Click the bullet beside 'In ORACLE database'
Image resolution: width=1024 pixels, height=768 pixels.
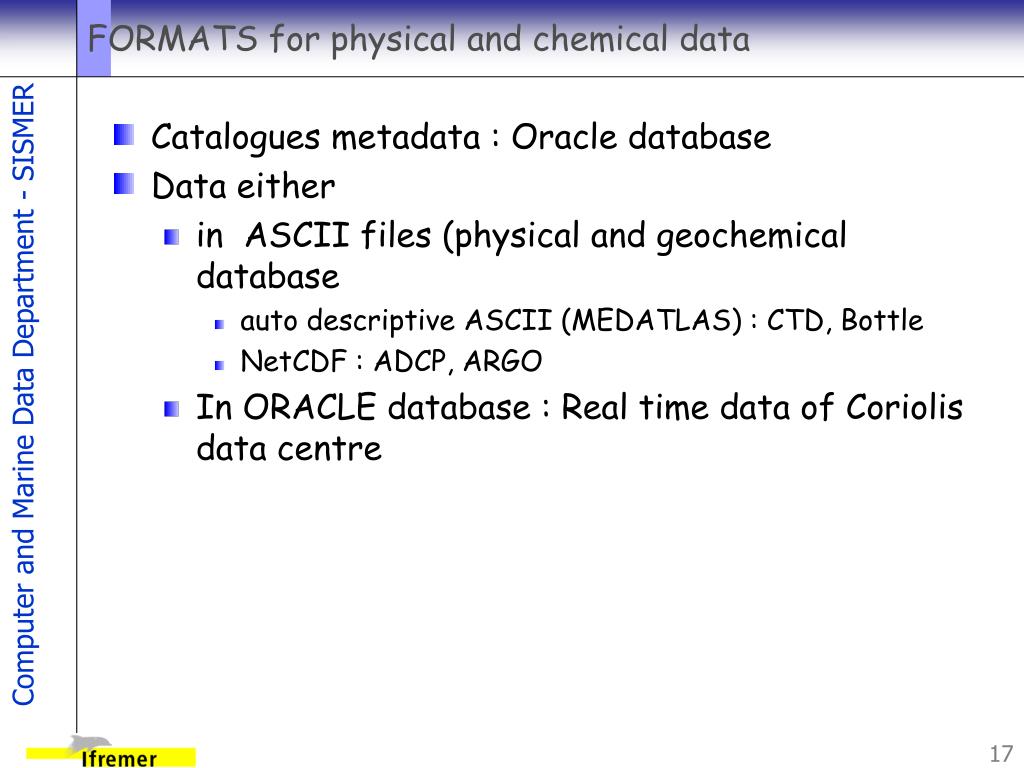pos(172,409)
